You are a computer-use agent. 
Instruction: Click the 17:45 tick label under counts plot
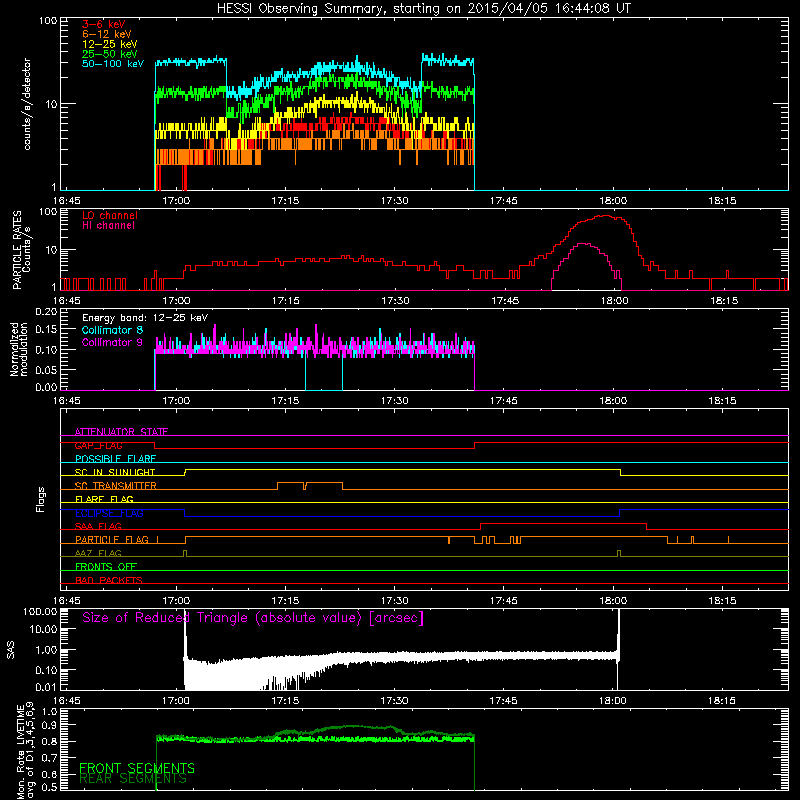pyautogui.click(x=504, y=201)
